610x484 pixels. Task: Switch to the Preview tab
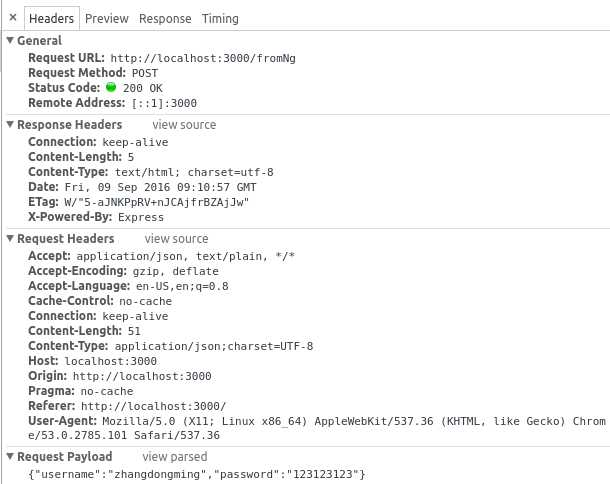click(106, 19)
